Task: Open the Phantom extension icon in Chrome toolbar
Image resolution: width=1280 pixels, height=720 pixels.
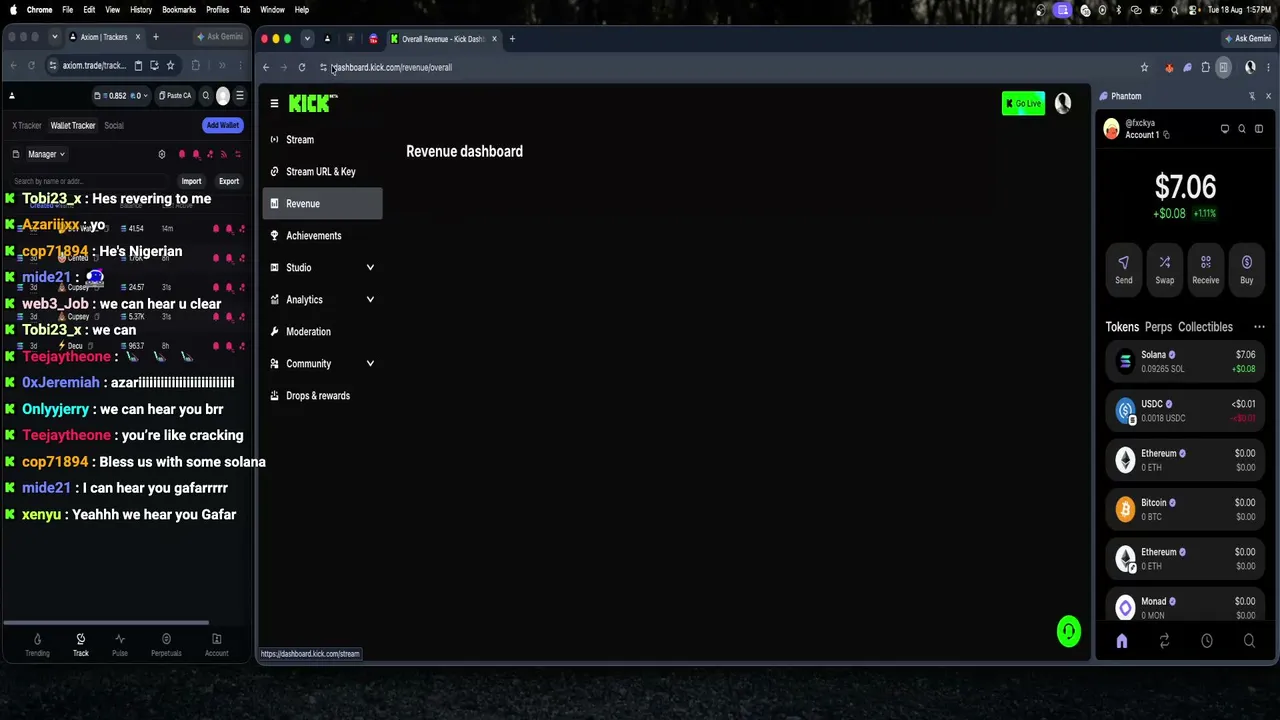Action: click(1187, 68)
